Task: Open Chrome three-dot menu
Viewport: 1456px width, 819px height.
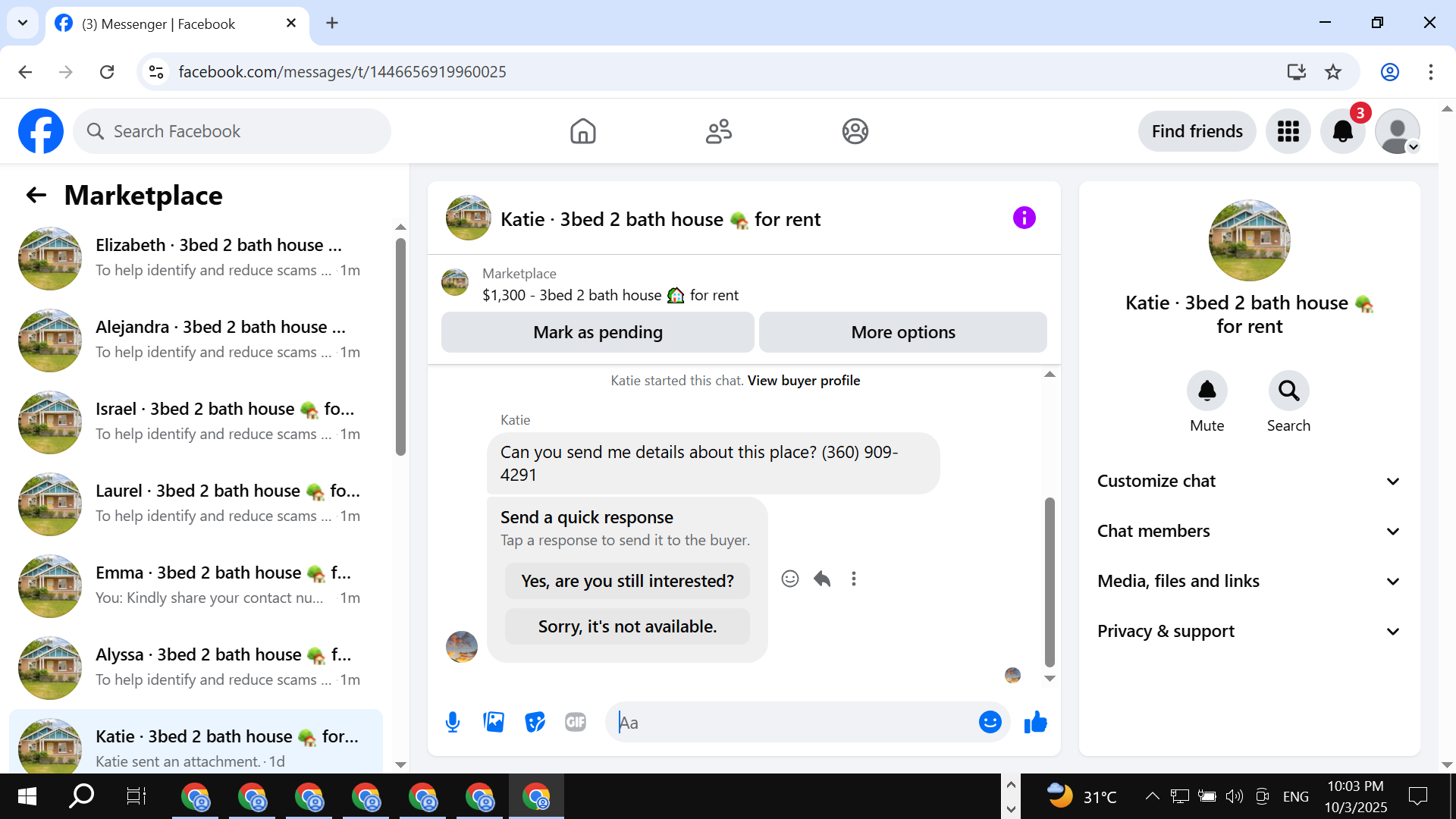Action: coord(1431,72)
